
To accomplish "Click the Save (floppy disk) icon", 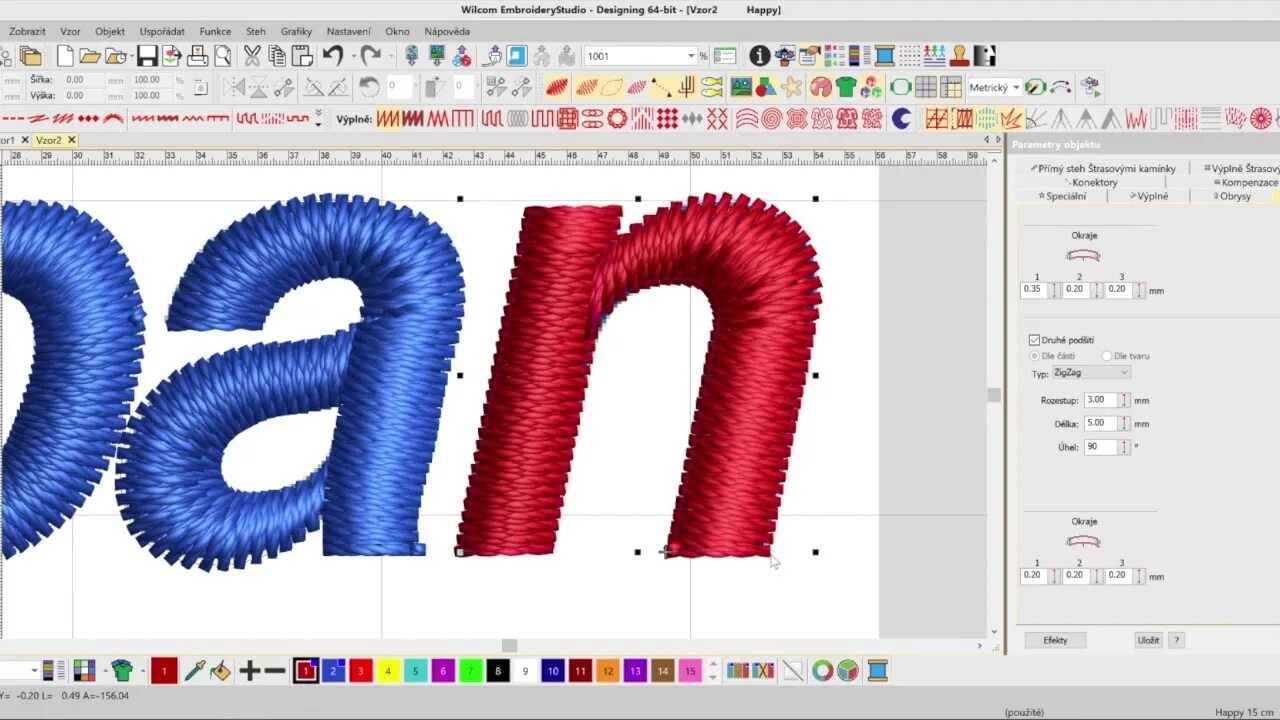I will click(147, 56).
